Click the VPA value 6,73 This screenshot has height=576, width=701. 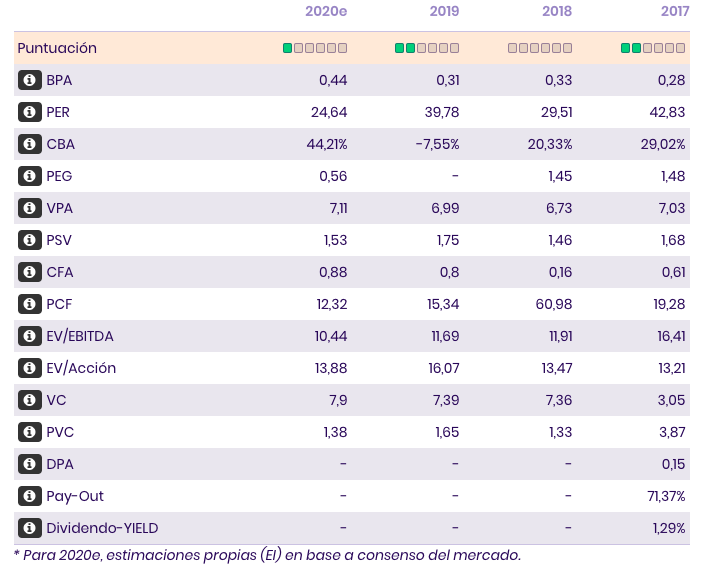point(559,208)
